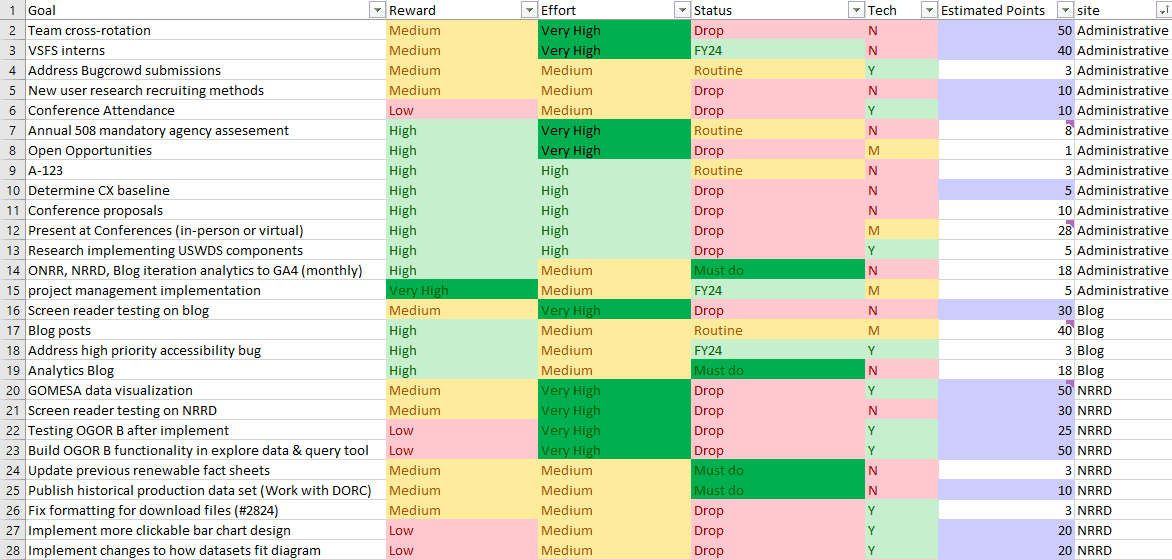This screenshot has height=560, width=1172.
Task: Expand the Effort column filter arrow
Action: [681, 10]
